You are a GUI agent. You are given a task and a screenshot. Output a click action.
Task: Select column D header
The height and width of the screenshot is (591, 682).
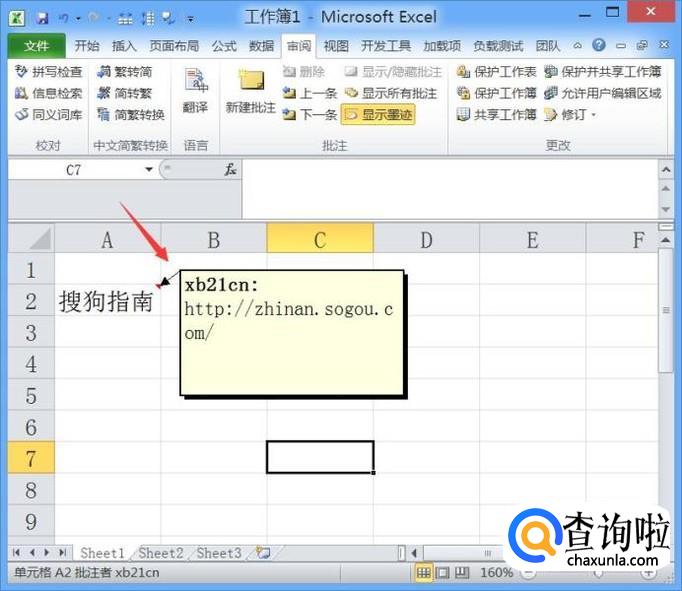click(x=426, y=239)
